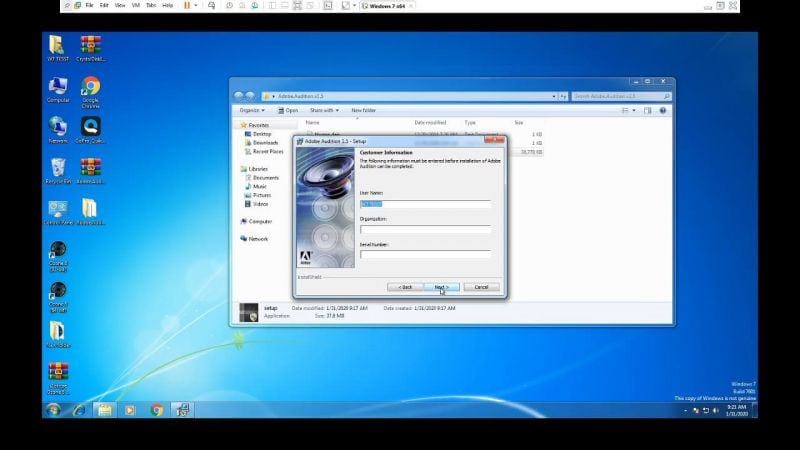
Task: Open the Organize dropdown in Explorer
Action: click(251, 110)
